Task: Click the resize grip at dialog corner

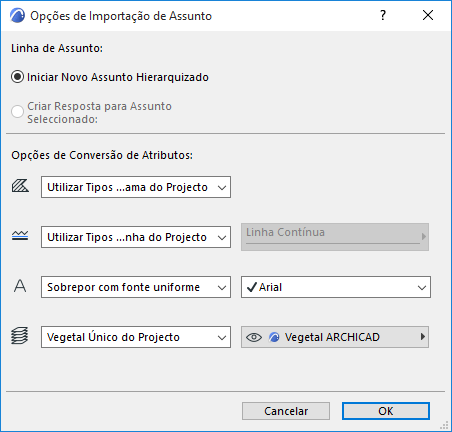Action: coord(444,425)
